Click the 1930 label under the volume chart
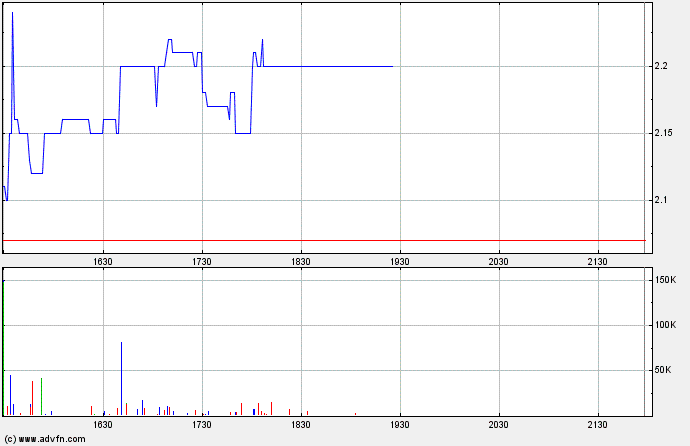The width and height of the screenshot is (690, 446). [399, 425]
